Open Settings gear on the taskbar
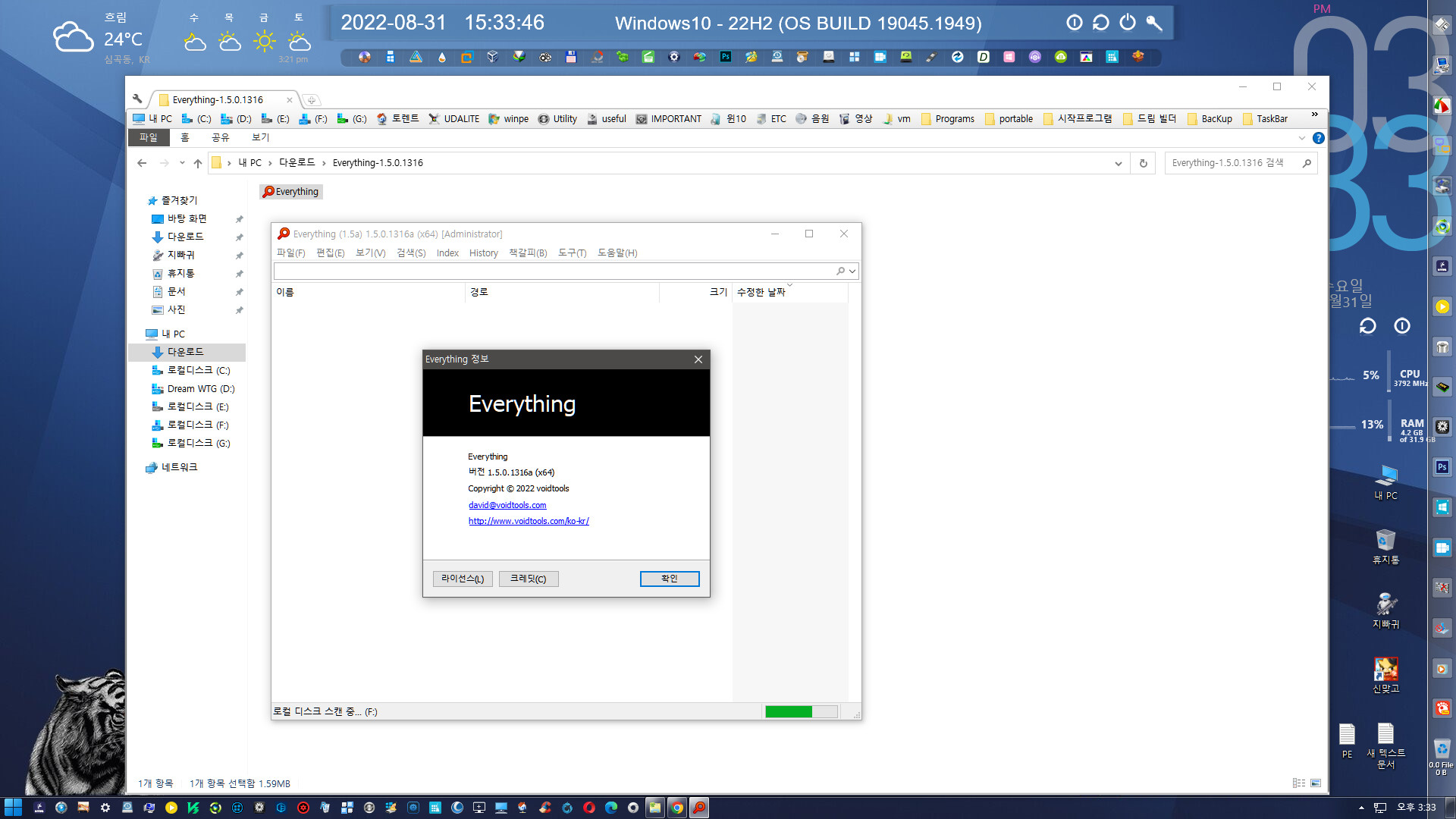 [105, 808]
